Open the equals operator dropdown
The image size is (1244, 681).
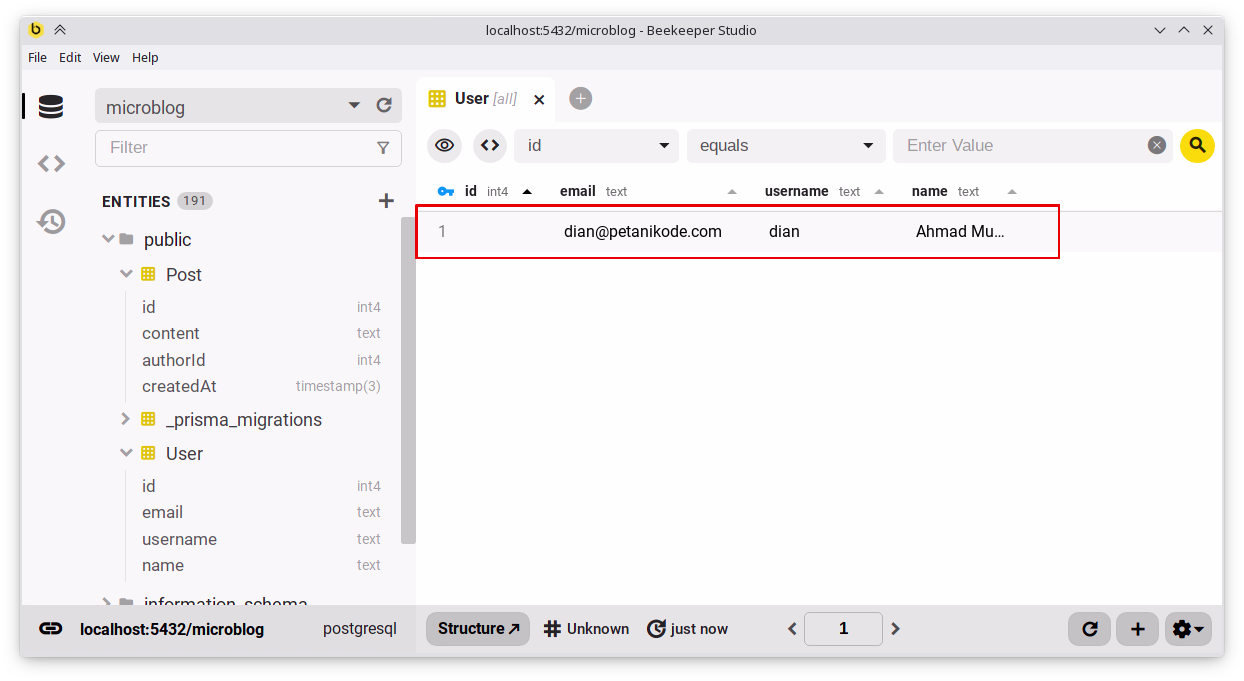(786, 145)
